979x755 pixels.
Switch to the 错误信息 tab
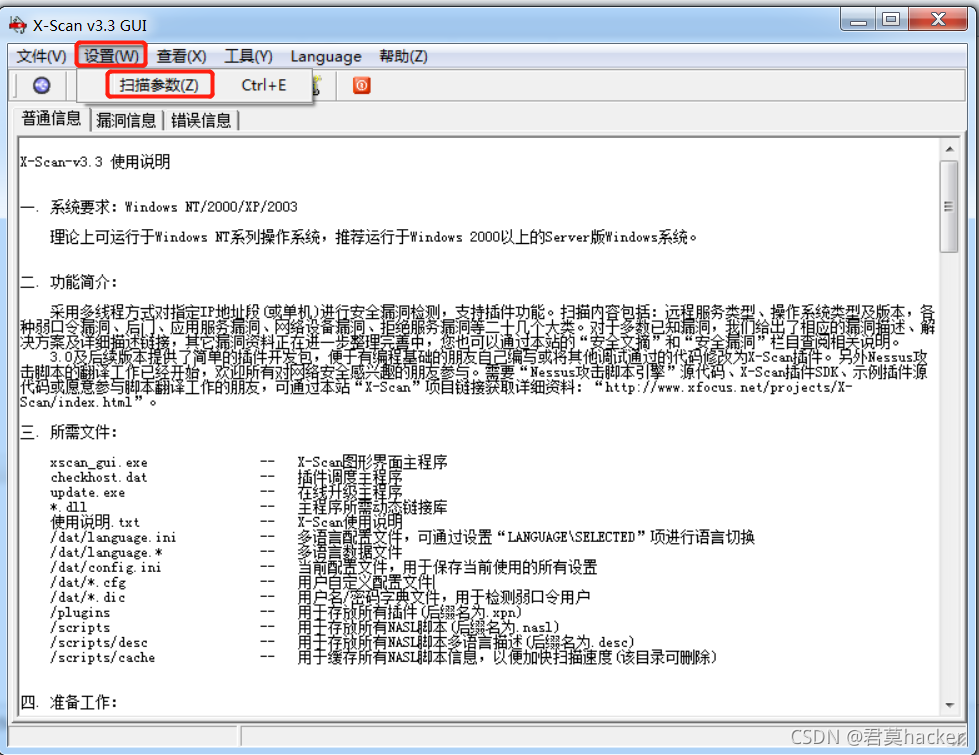pyautogui.click(x=201, y=120)
